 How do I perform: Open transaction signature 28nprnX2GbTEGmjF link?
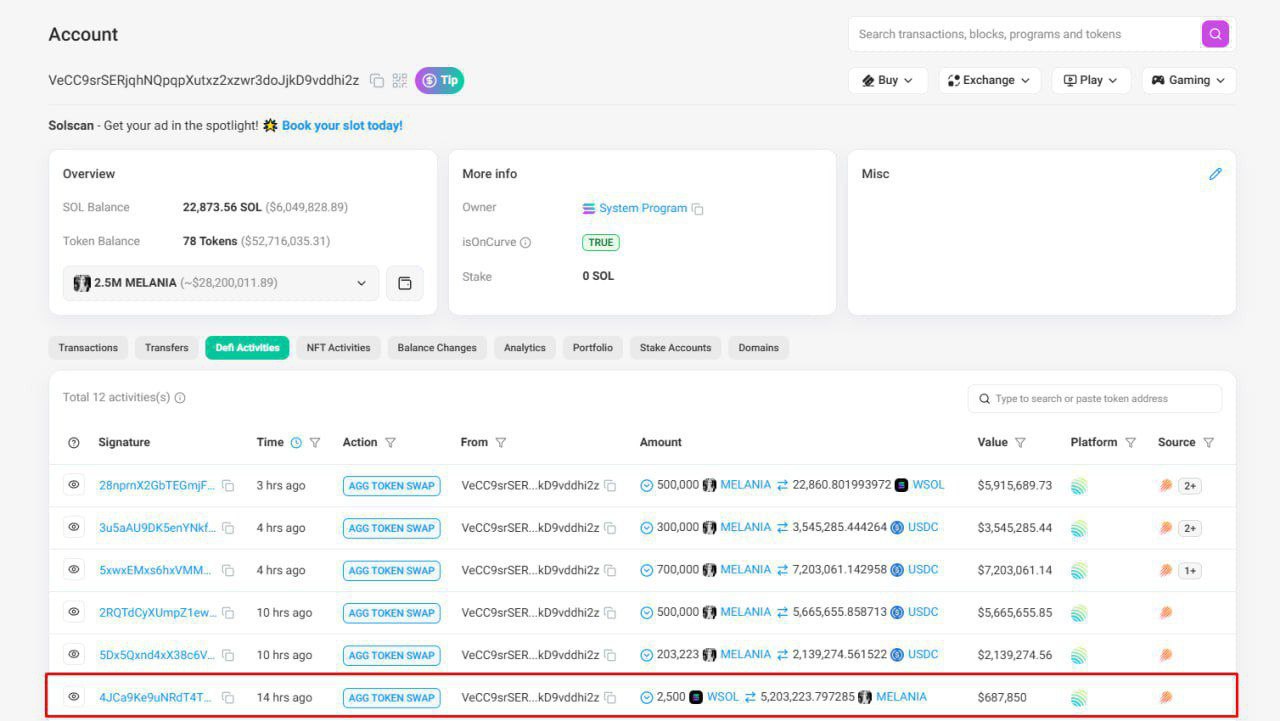[x=157, y=486]
